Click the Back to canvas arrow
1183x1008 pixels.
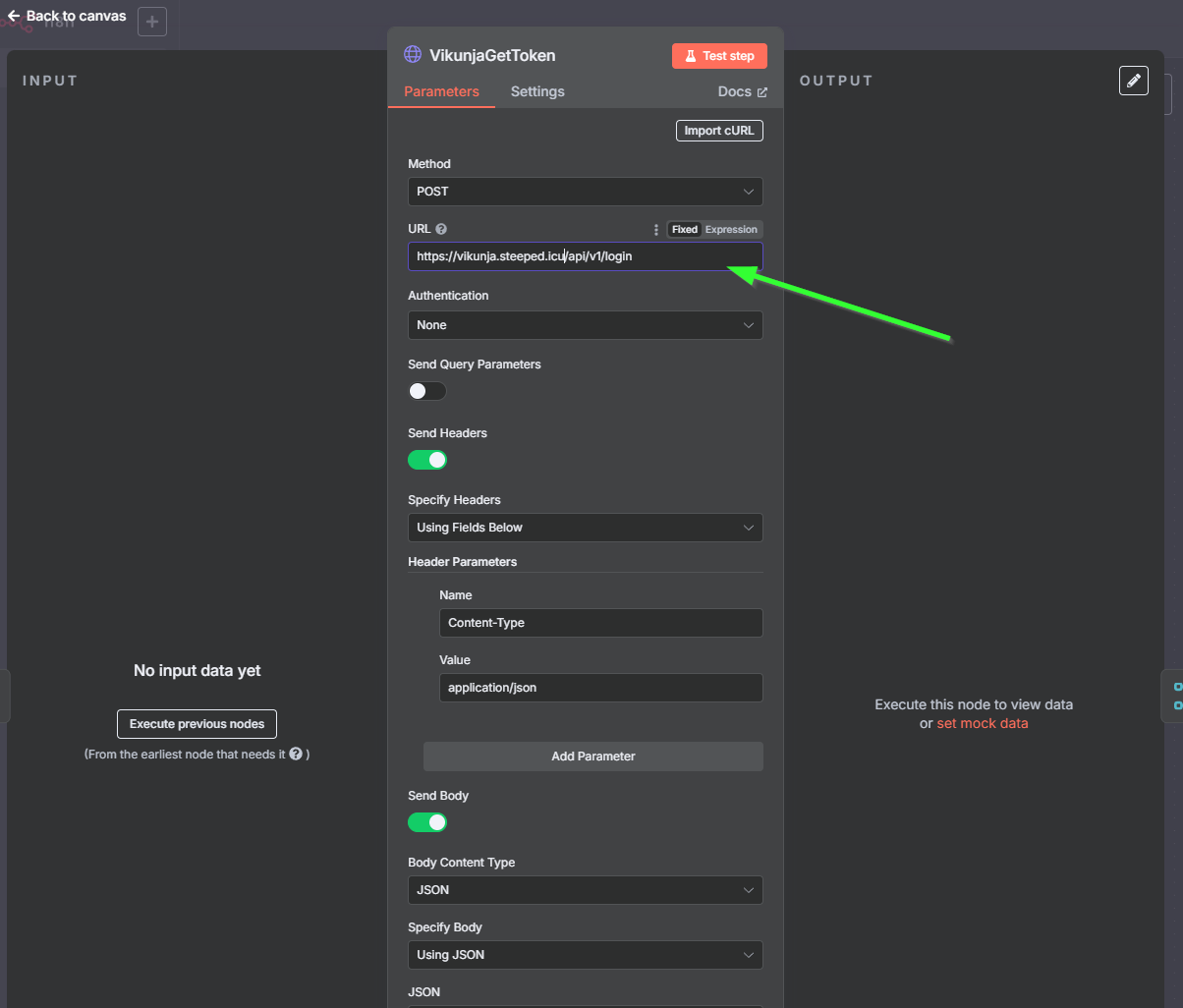click(x=14, y=16)
